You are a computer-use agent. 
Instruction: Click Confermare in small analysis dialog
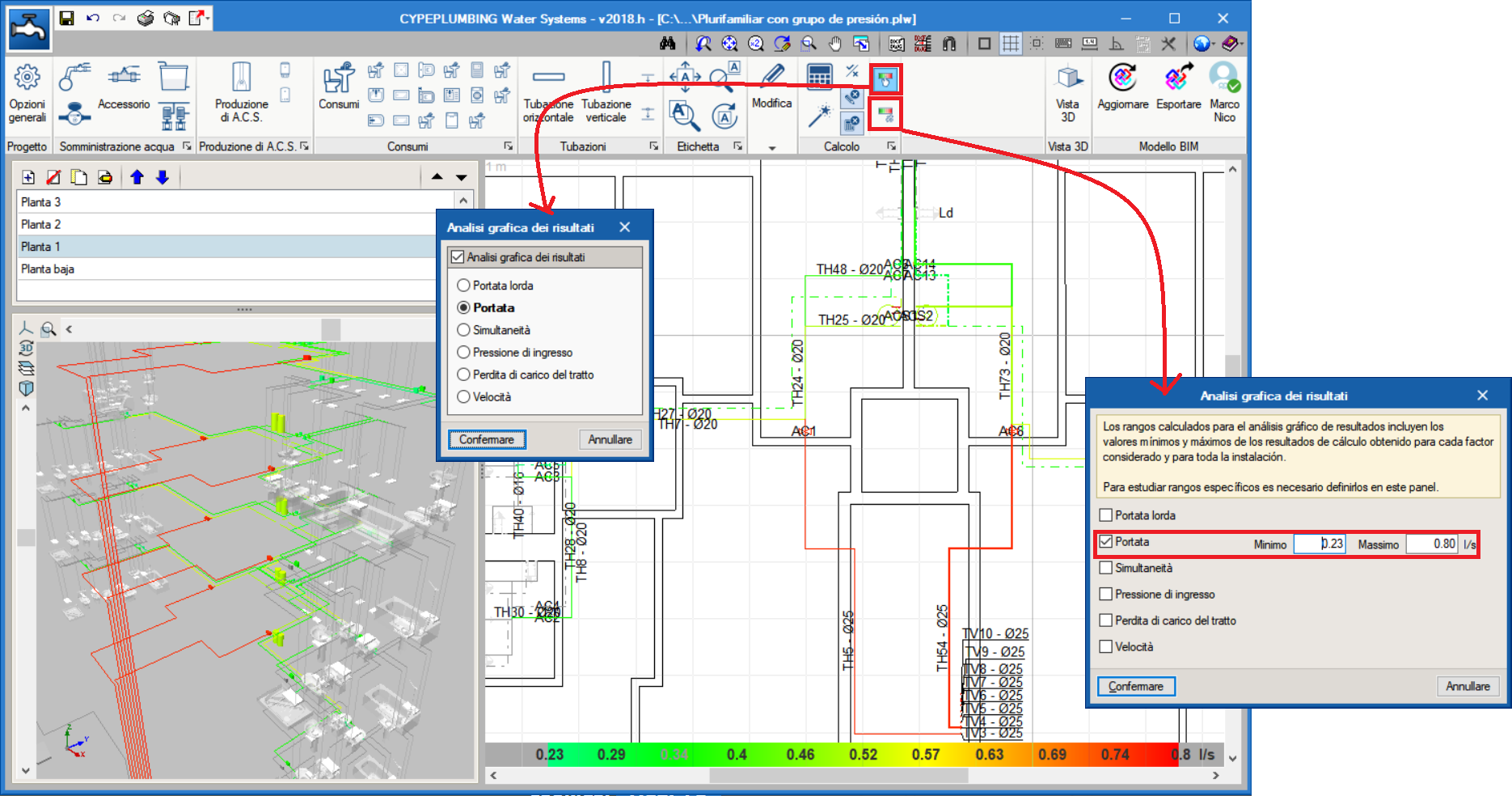[487, 439]
